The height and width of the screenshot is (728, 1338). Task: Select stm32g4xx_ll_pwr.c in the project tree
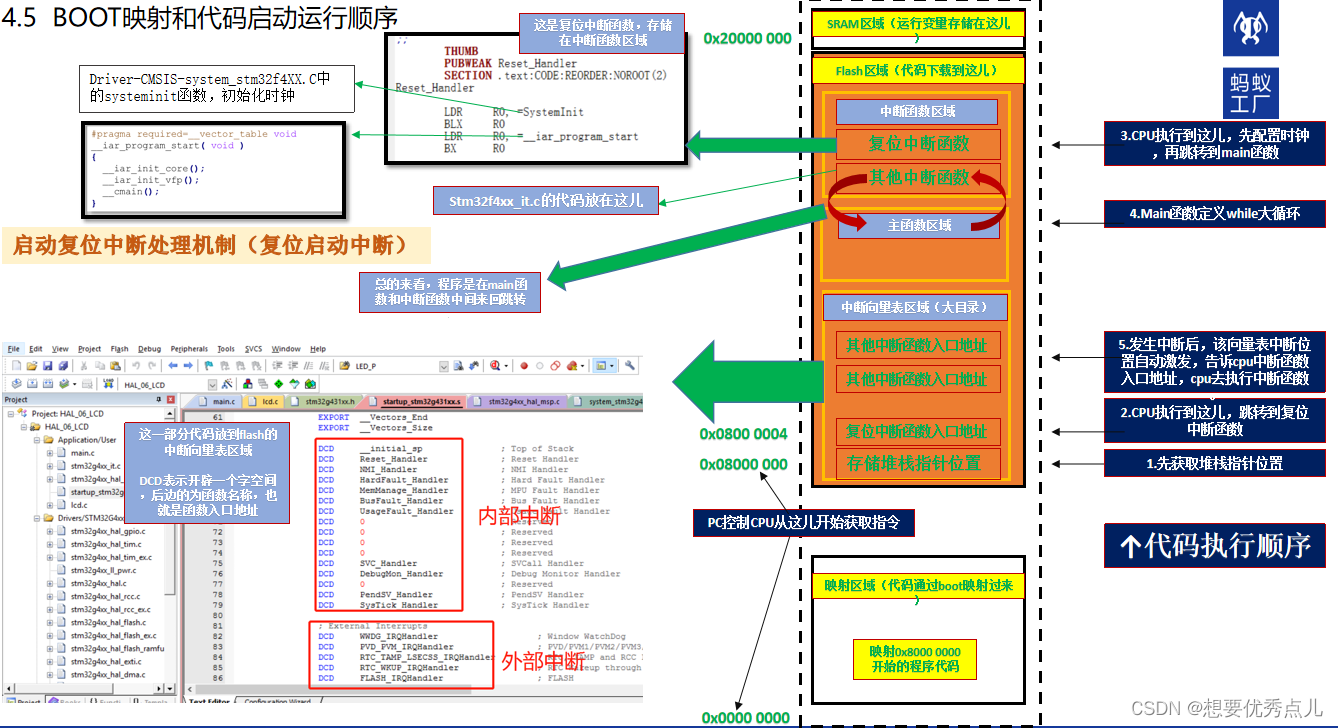coord(104,570)
